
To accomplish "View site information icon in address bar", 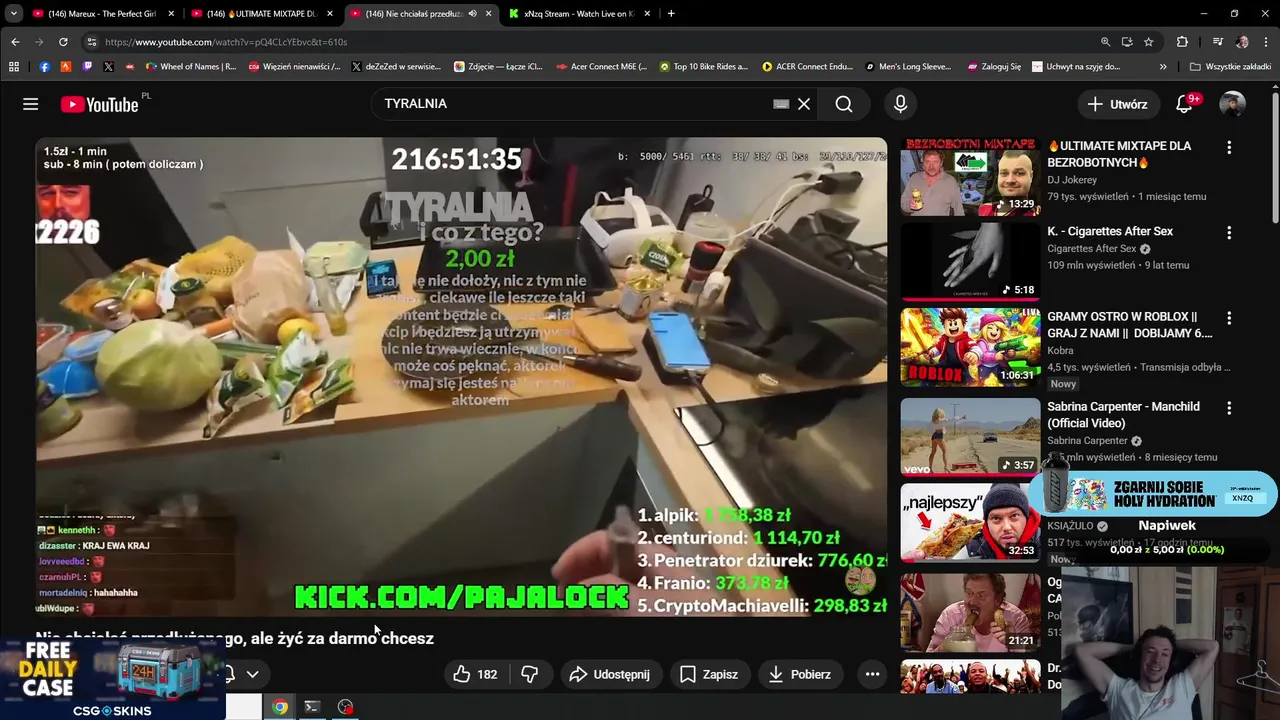I will (x=91, y=42).
